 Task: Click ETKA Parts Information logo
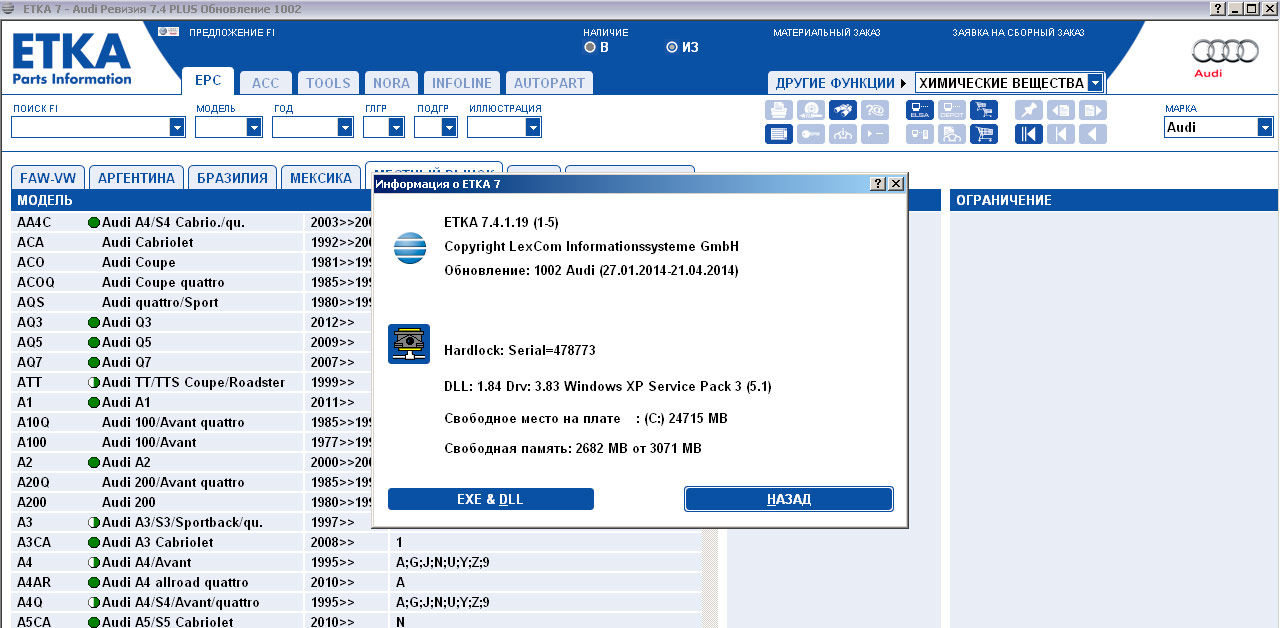72,59
